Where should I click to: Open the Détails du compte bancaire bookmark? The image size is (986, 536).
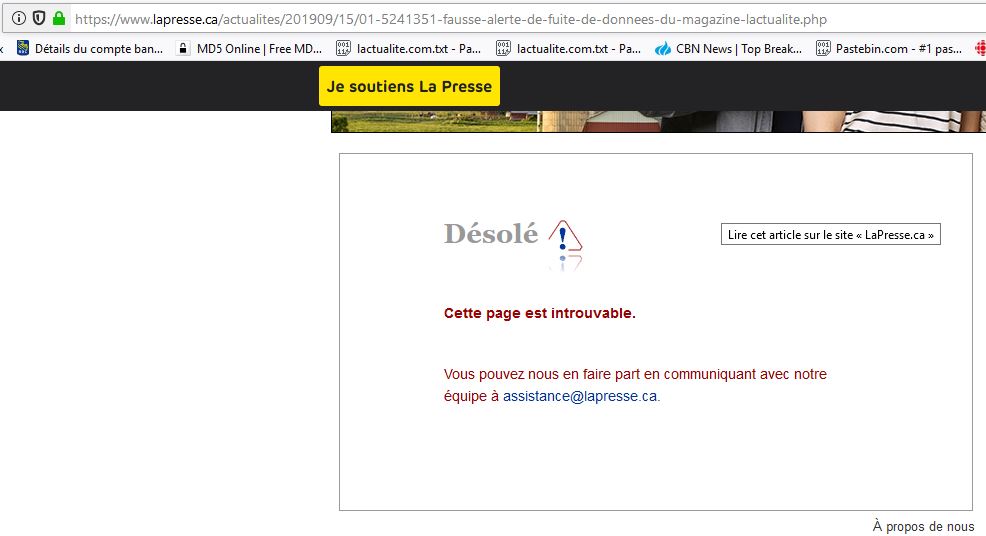[89, 48]
